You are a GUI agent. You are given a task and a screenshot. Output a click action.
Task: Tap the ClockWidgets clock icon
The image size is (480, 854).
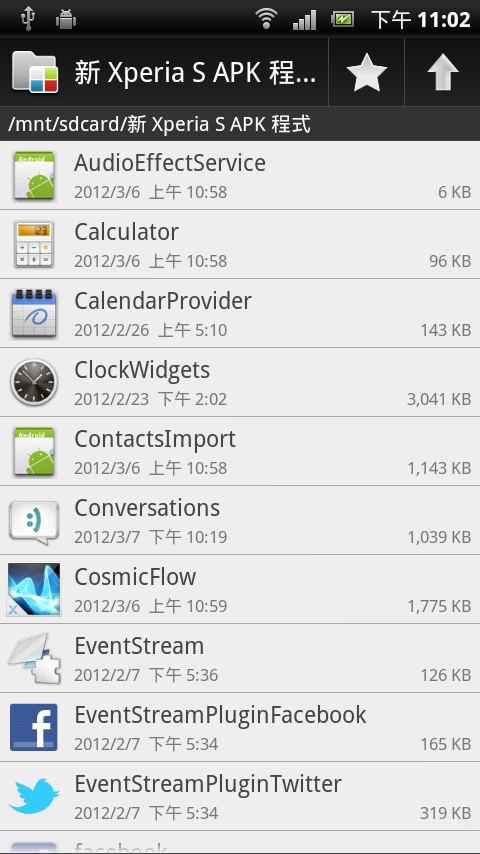point(34,382)
